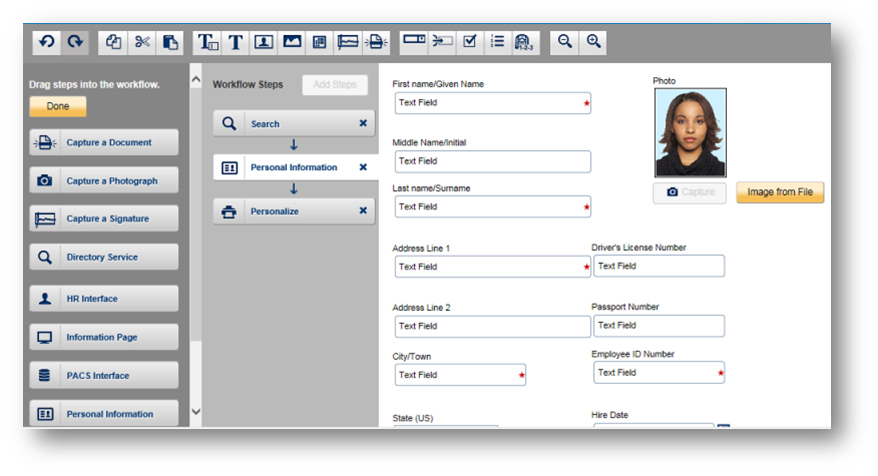The width and height of the screenshot is (878, 476).
Task: Insert the input field with arrow tool
Action: click(x=442, y=42)
